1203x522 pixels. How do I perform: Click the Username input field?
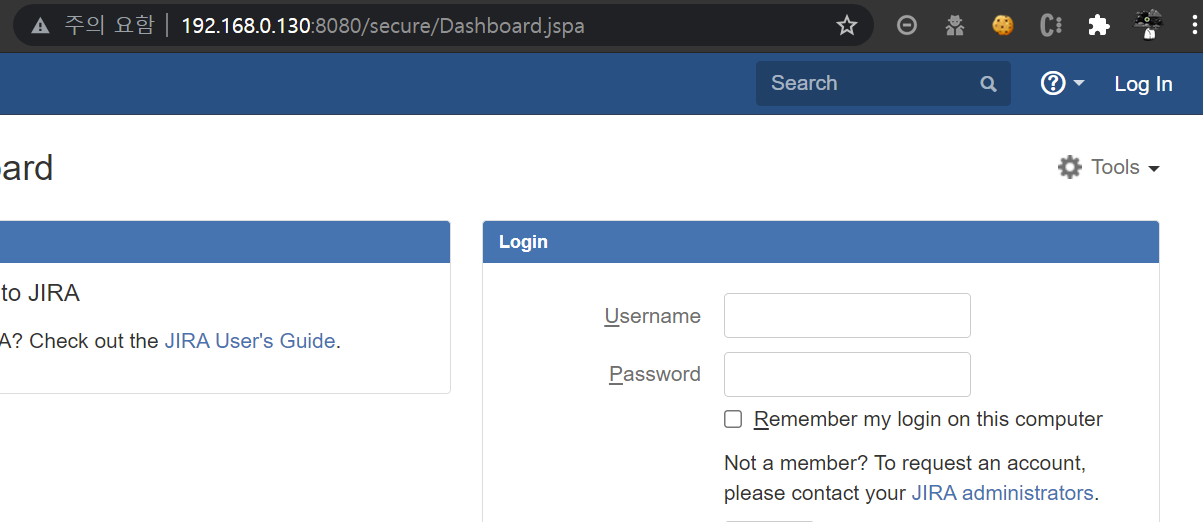tap(847, 315)
